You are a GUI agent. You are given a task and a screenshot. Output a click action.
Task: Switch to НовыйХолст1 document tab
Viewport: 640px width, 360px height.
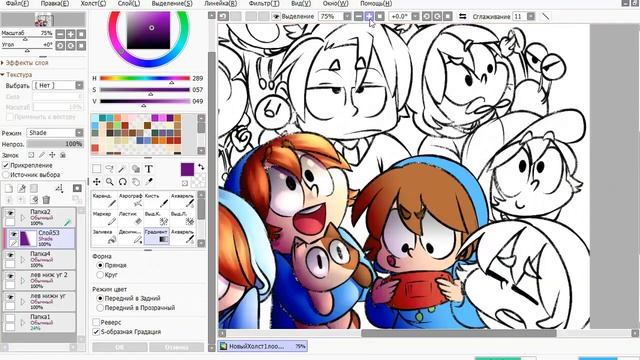click(263, 346)
